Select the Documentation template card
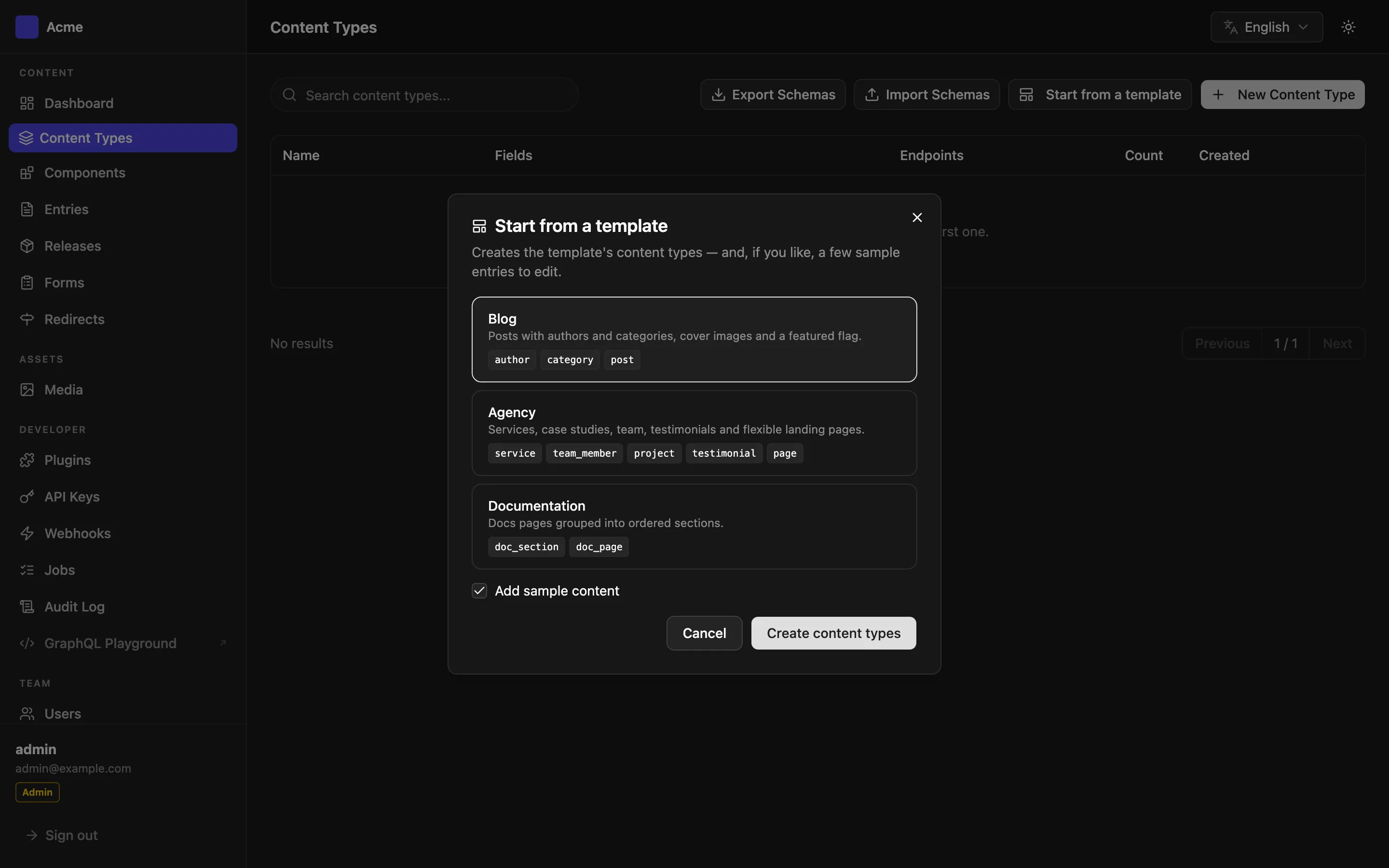This screenshot has height=868, width=1389. click(694, 527)
